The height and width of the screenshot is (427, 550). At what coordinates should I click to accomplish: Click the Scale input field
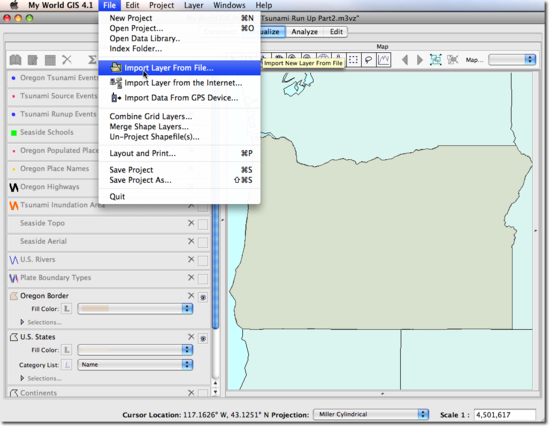pos(504,415)
